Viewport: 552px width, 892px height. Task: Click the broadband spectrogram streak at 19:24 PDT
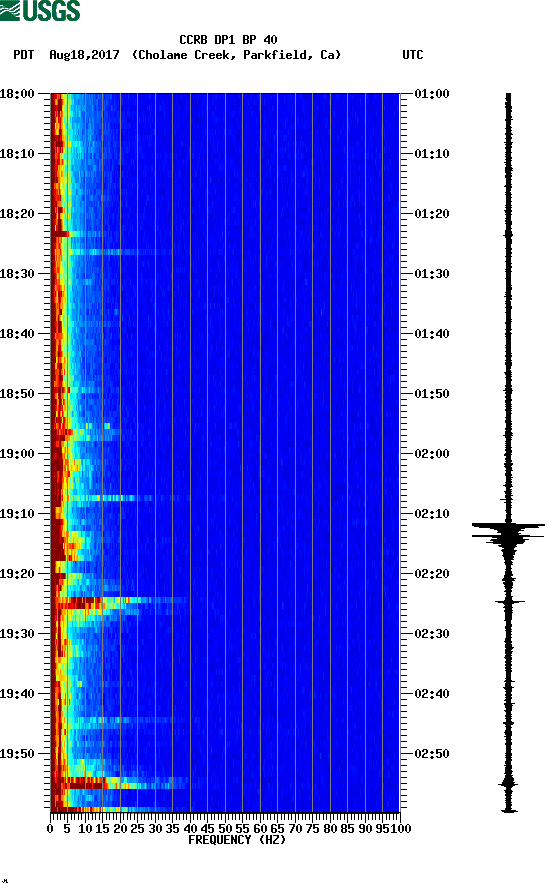(x=120, y=600)
